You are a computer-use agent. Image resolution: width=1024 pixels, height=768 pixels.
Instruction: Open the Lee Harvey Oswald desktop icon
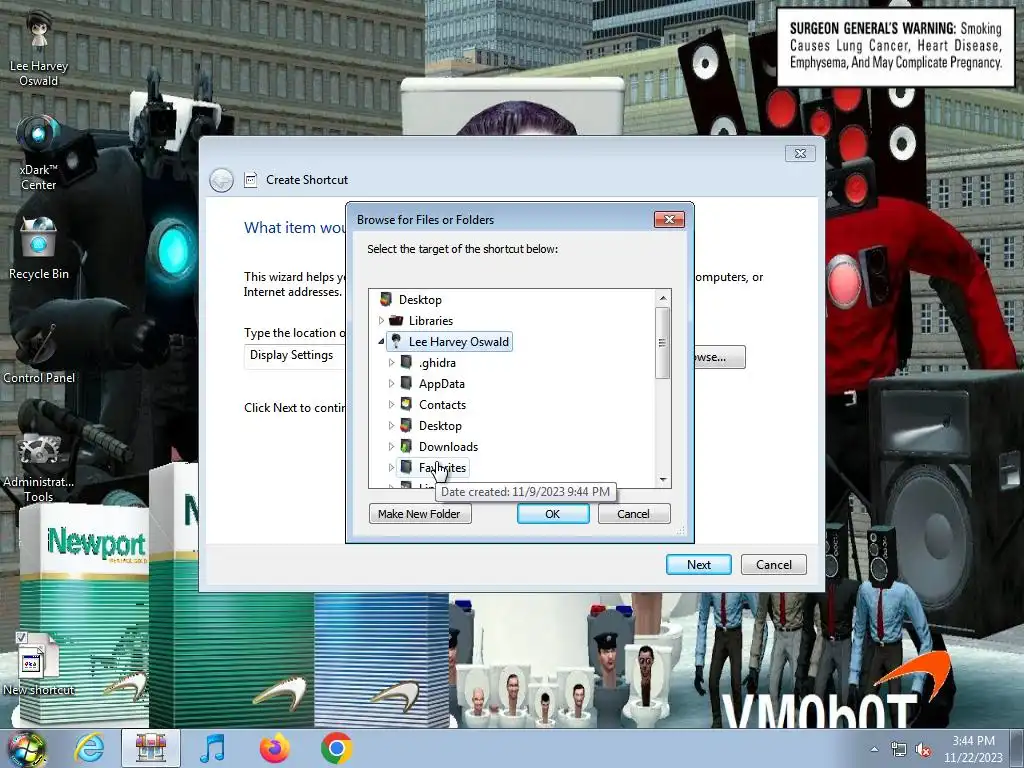39,49
